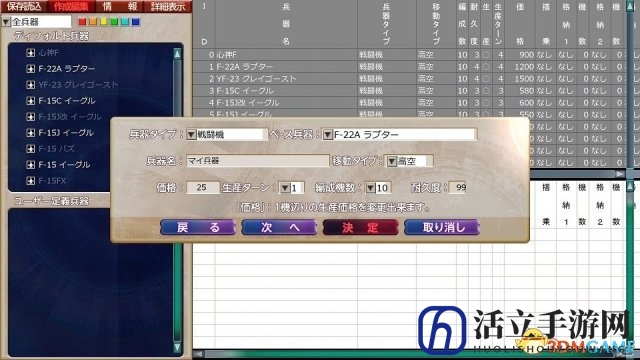Screen dimensions: 640x360
Task: Click table row 2 YF-23 グレイゴースト
Action: pos(409,78)
